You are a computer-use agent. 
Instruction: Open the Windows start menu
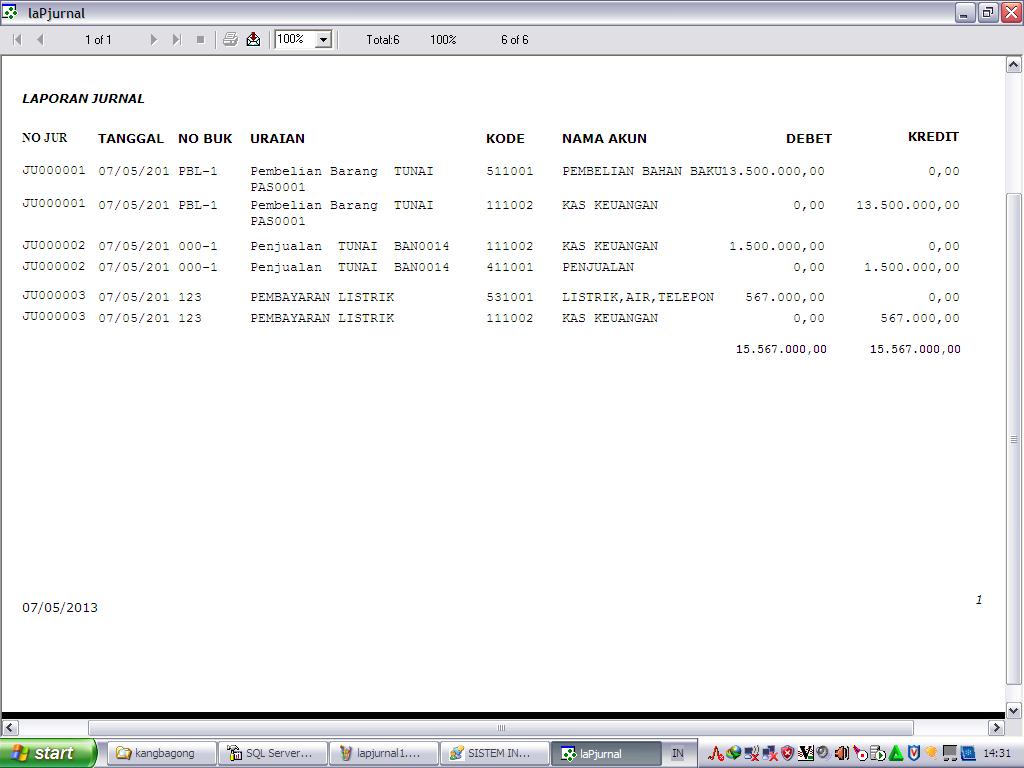48,753
